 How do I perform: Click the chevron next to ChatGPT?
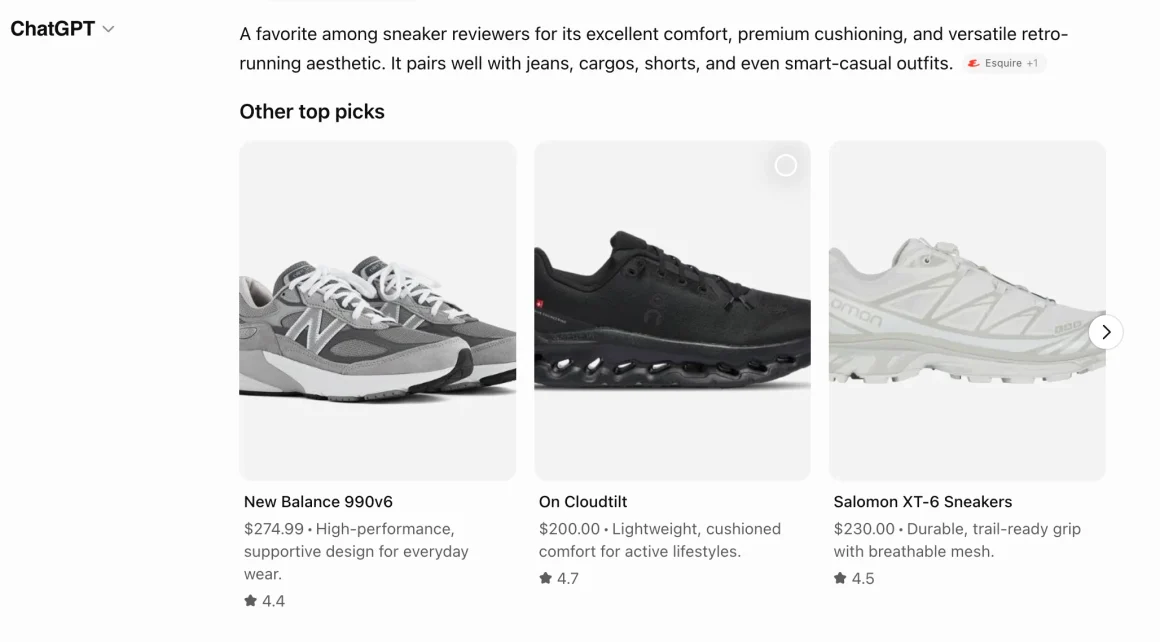(108, 30)
